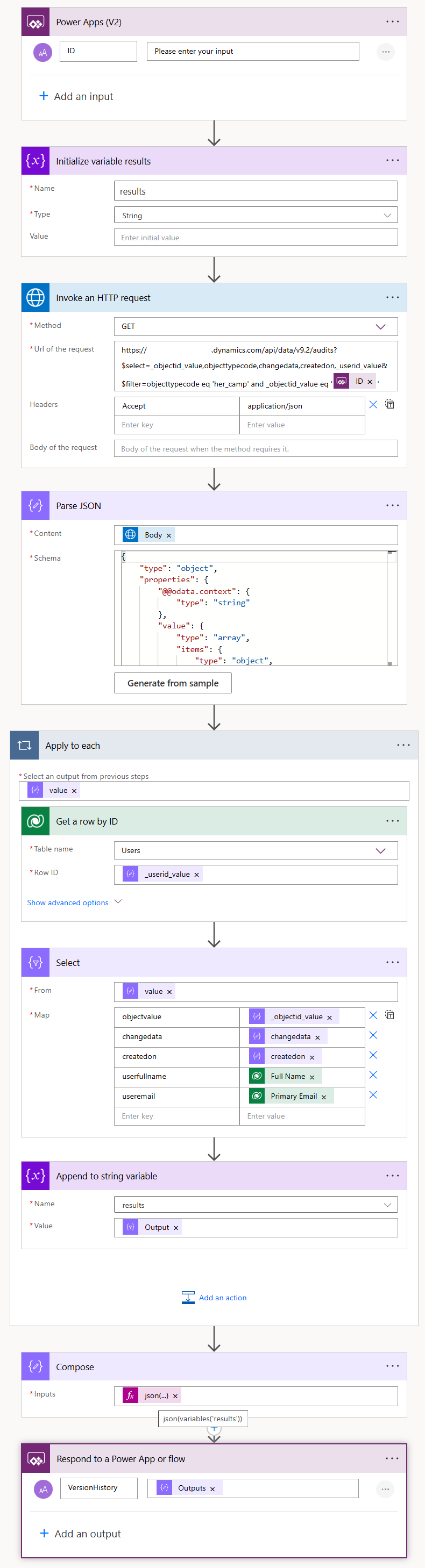Click Add an output

coord(80,1533)
